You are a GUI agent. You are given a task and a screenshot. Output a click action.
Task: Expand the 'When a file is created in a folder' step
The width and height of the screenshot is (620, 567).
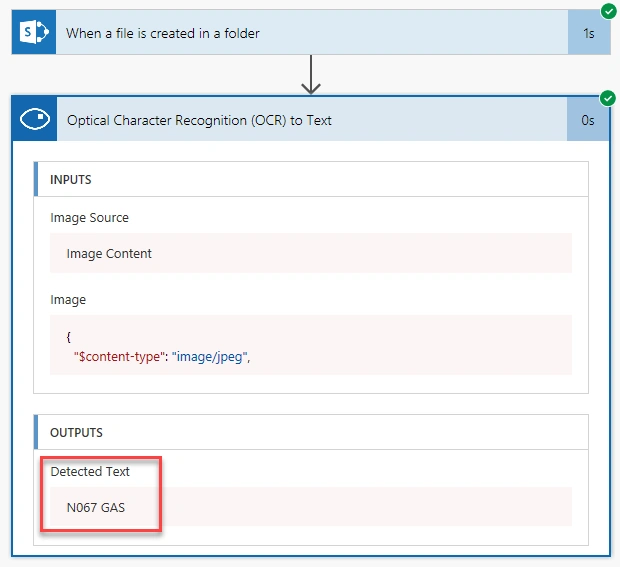(x=312, y=32)
